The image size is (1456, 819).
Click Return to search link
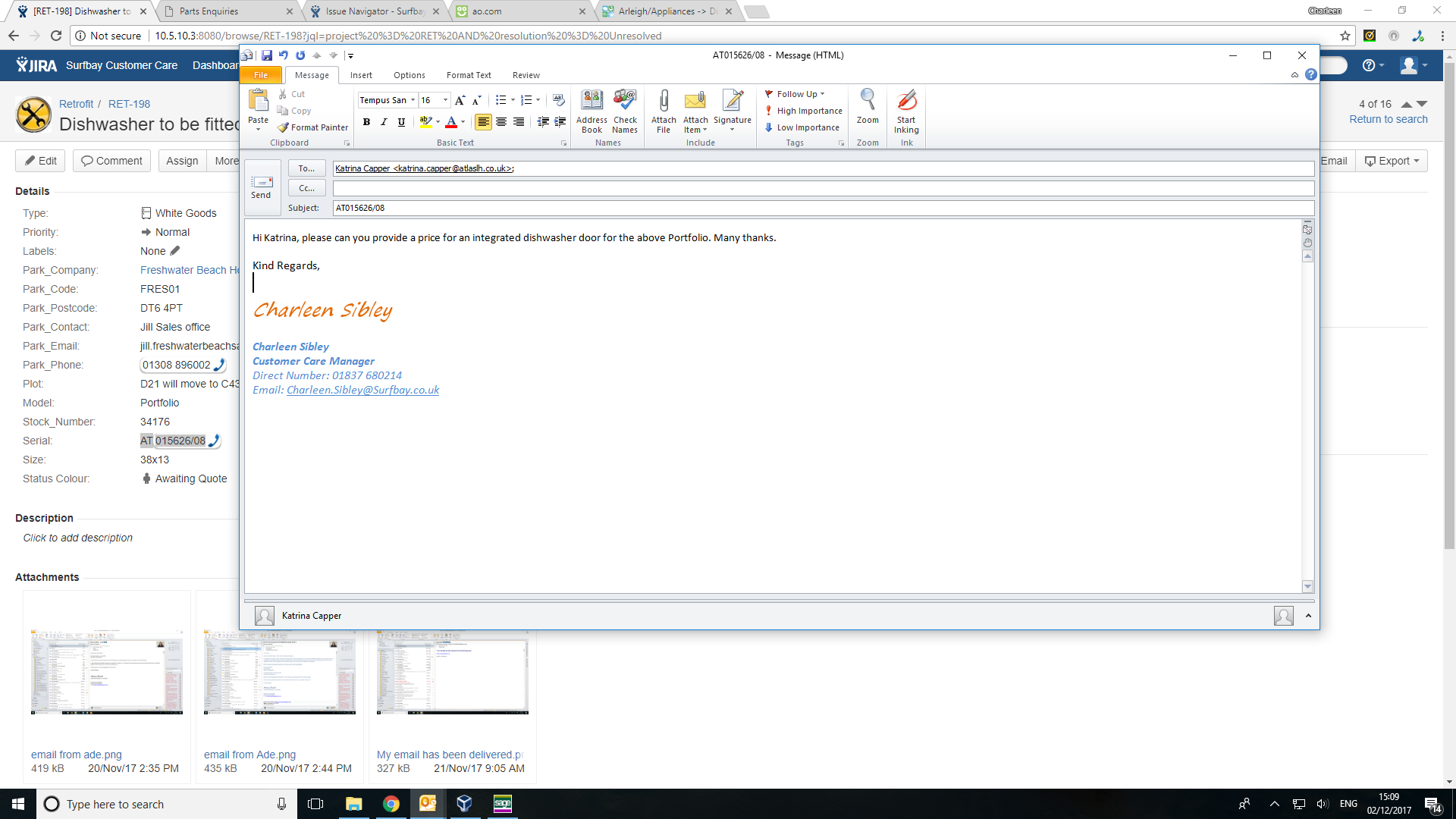coord(1388,119)
